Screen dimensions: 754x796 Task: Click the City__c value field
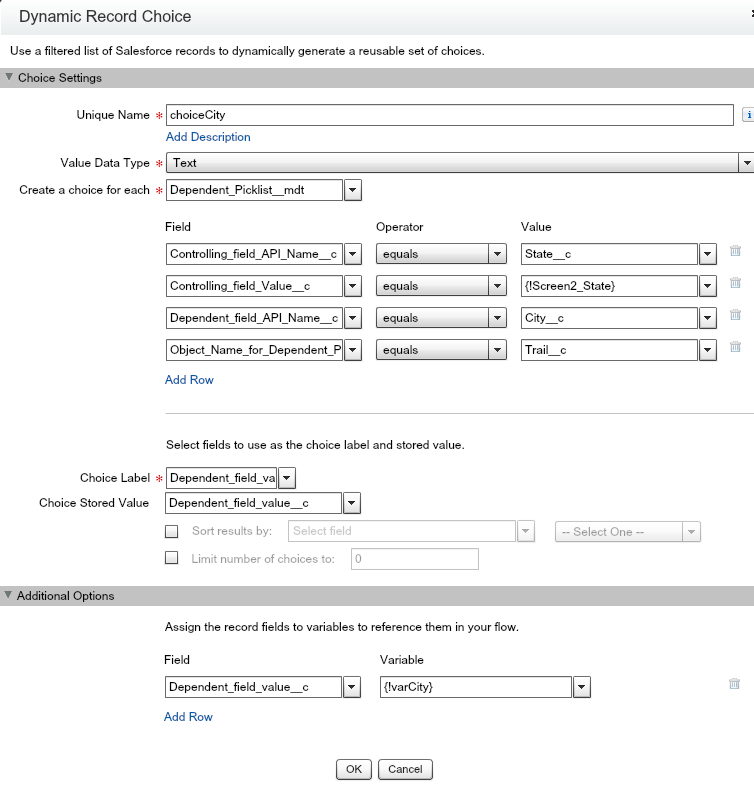click(609, 318)
